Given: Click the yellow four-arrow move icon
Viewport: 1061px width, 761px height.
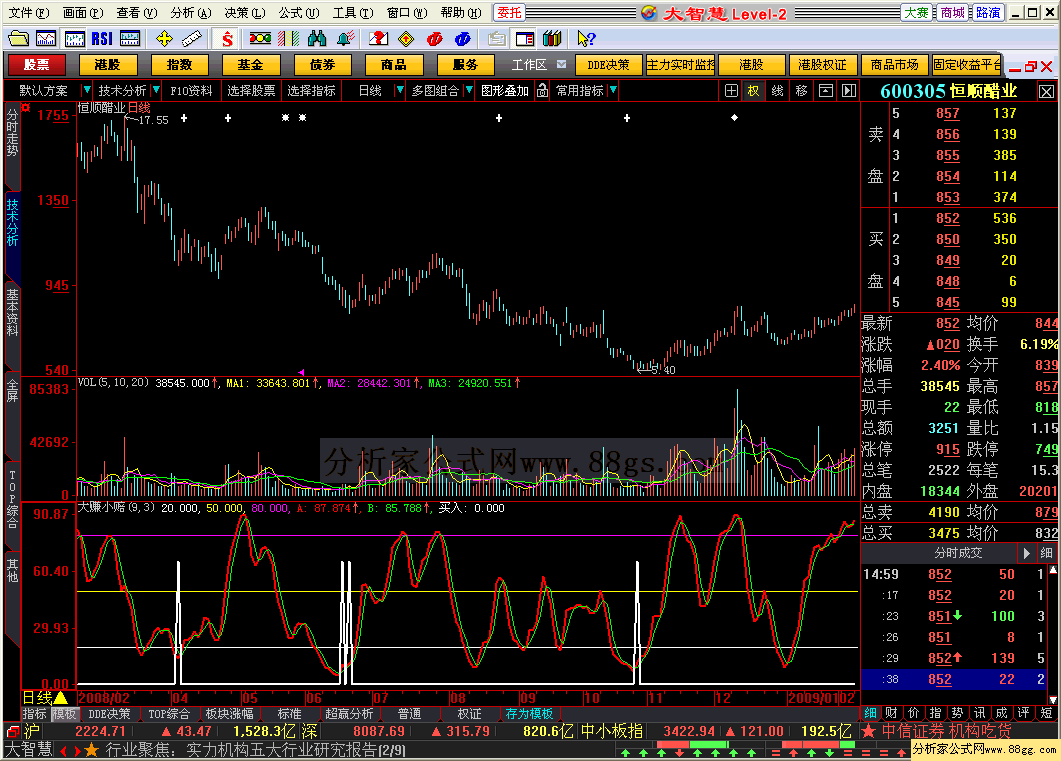Looking at the screenshot, I should pos(164,39).
